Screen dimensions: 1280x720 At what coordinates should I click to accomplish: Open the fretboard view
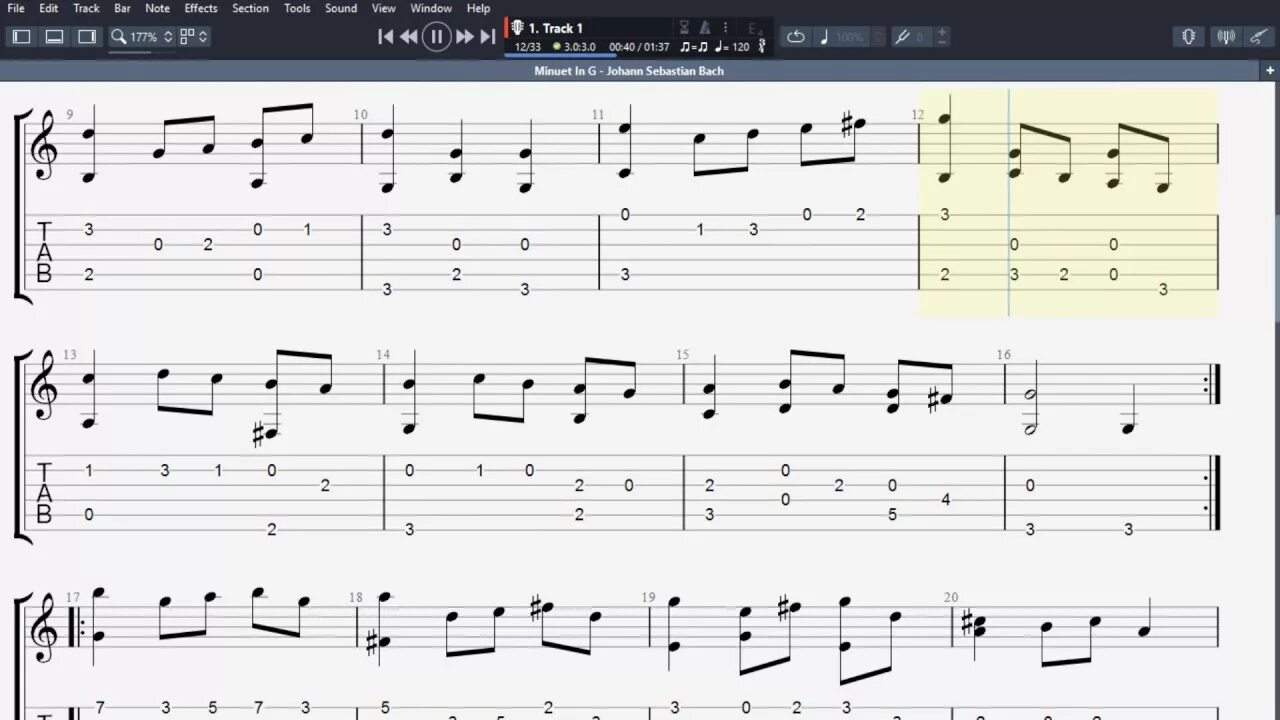1189,37
